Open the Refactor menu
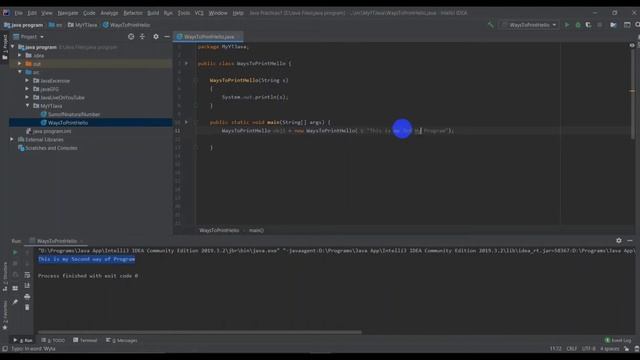Screen dimensions: 640x360 tap(133, 13)
